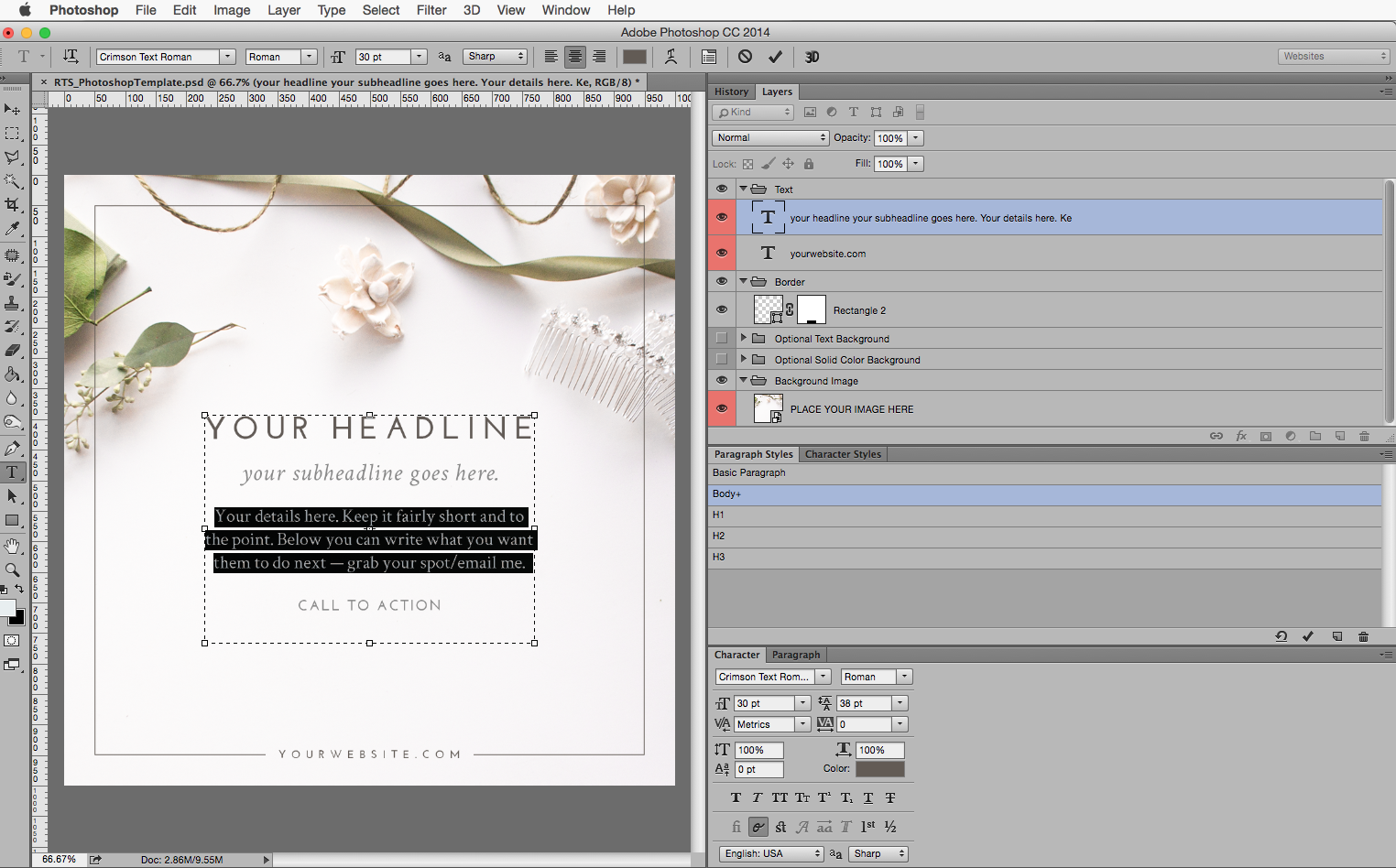The height and width of the screenshot is (868, 1396).
Task: Open layer styles with the fx icon
Action: click(x=1241, y=436)
